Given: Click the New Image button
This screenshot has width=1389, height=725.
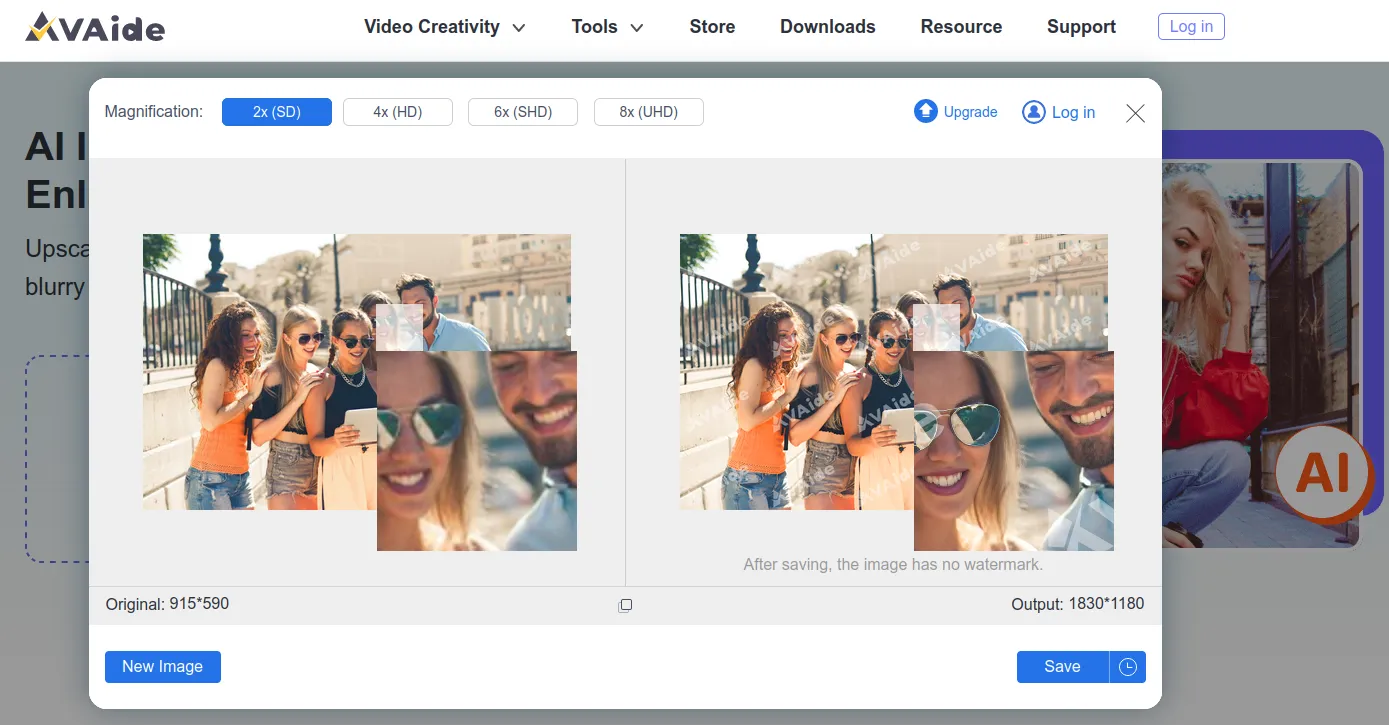Looking at the screenshot, I should point(162,666).
